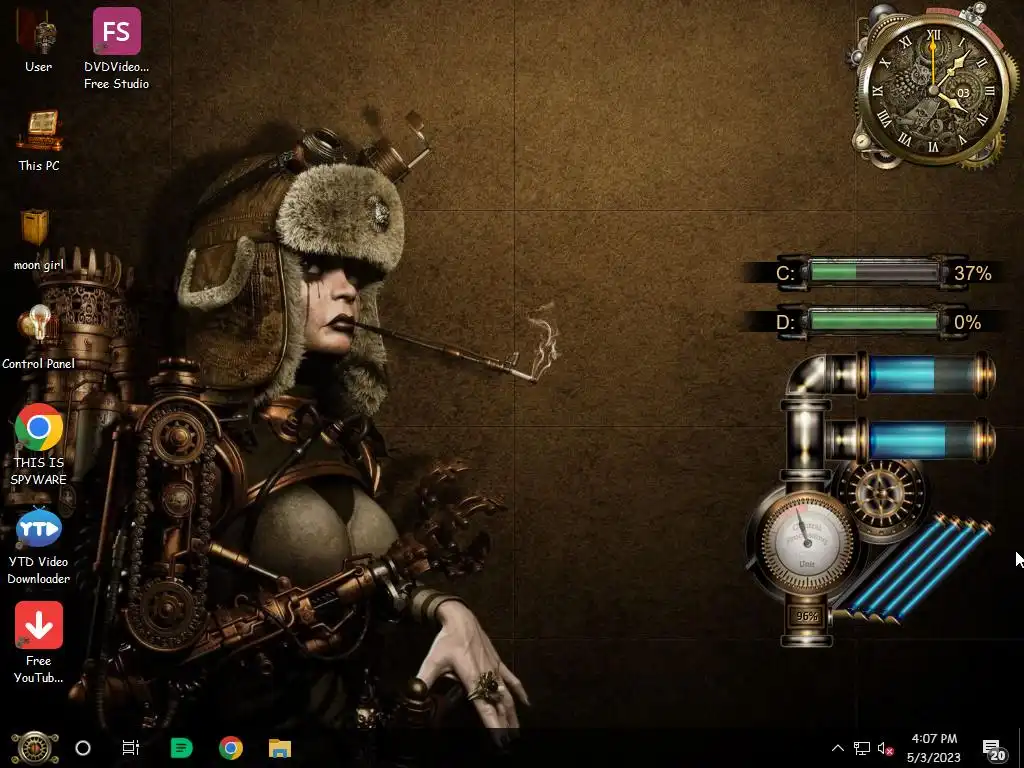
Task: Click the C: drive usage bar
Action: (874, 272)
